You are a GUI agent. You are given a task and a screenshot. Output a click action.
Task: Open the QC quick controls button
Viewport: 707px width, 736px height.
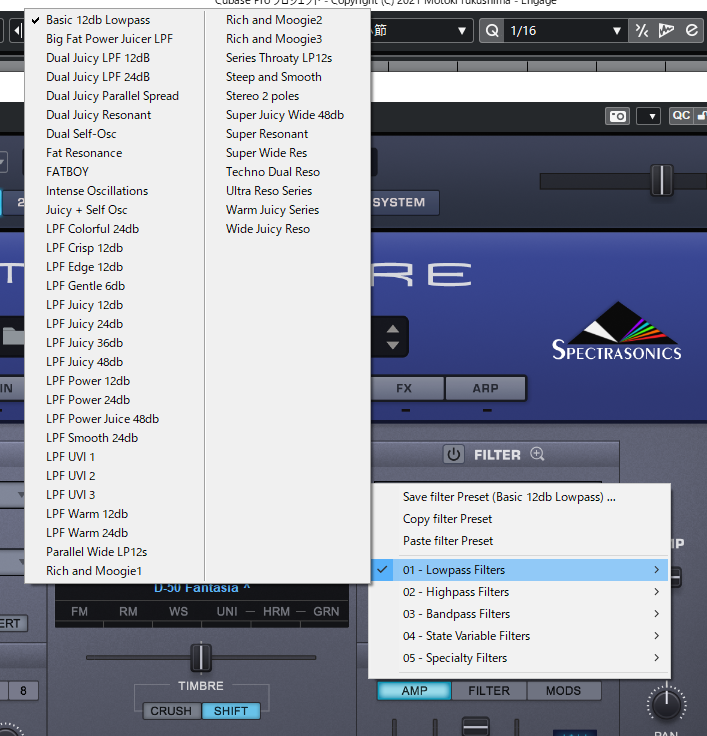[681, 115]
